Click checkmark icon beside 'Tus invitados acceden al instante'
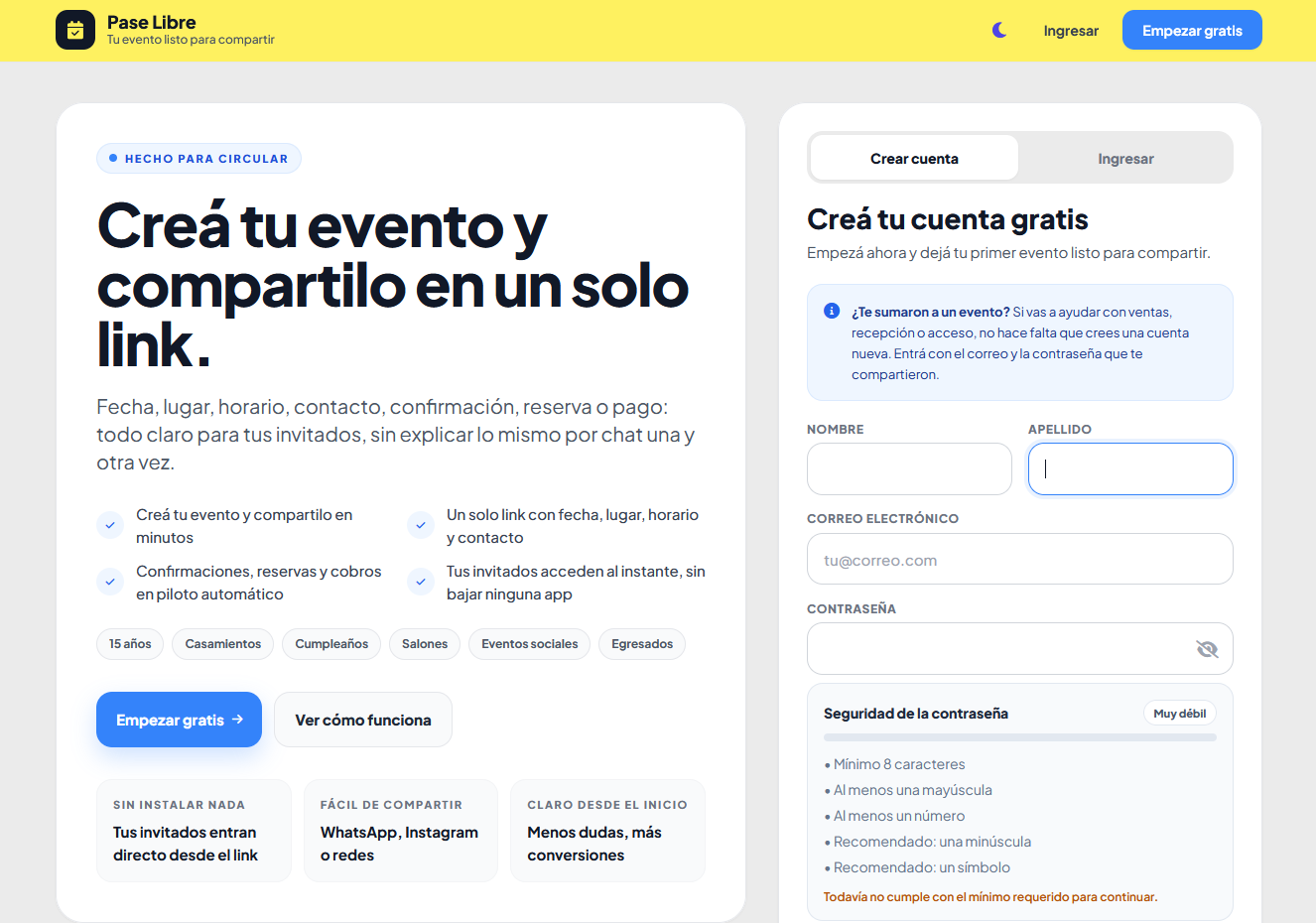1316x923 pixels. coord(421,582)
